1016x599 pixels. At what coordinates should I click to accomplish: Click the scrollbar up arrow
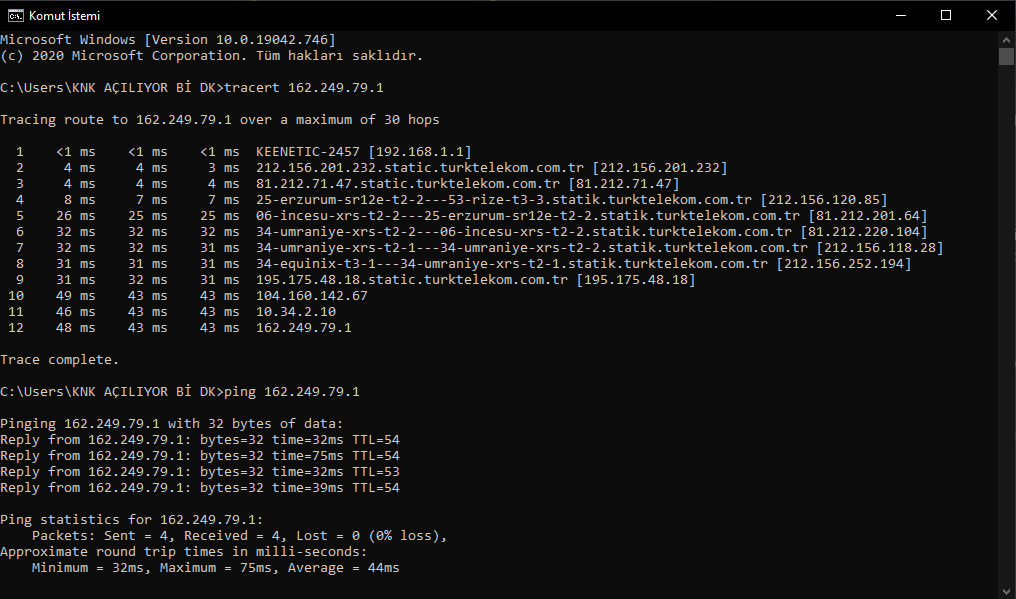[x=1006, y=39]
